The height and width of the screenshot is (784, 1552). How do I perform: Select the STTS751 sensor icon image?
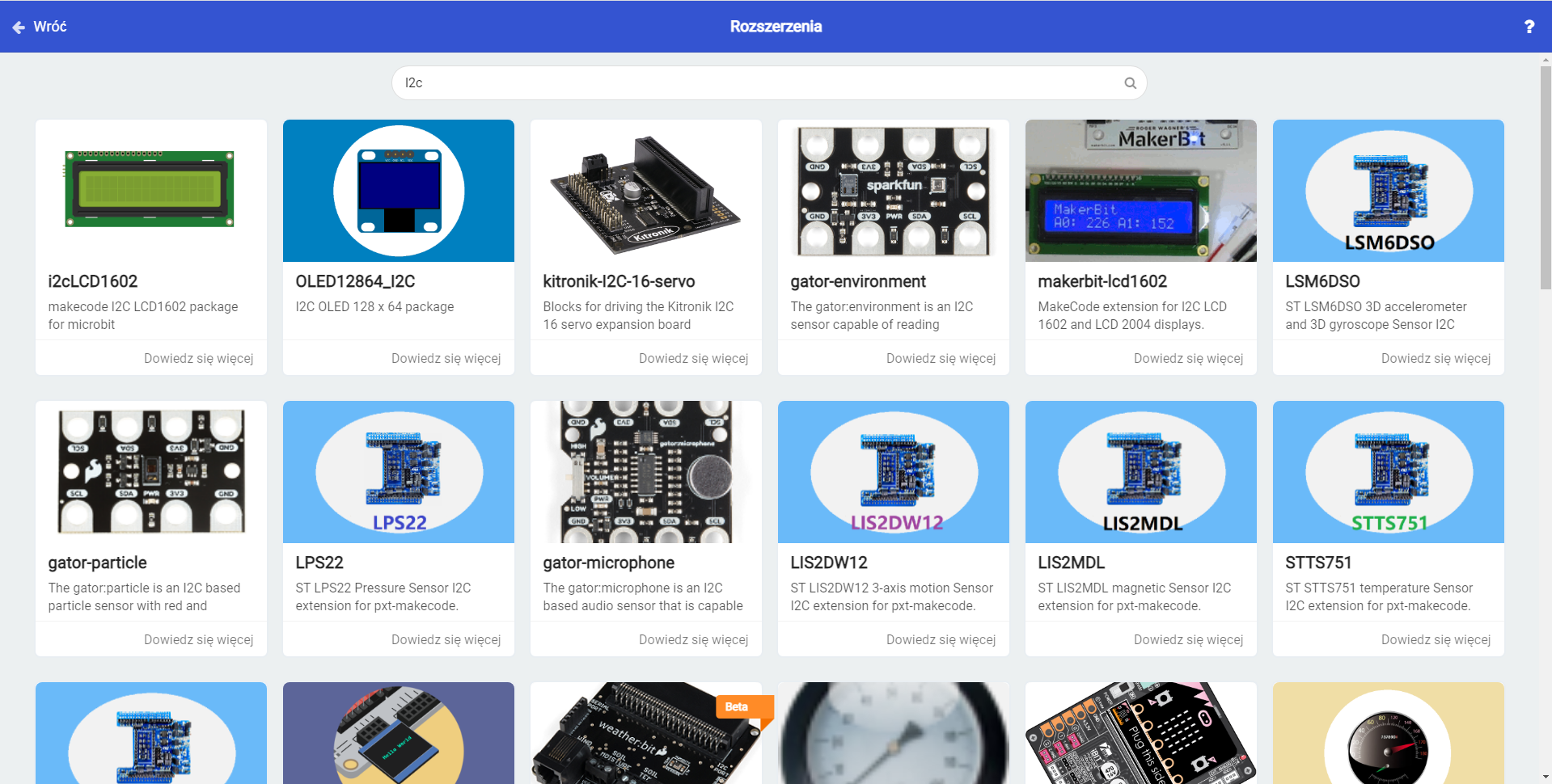(1389, 472)
